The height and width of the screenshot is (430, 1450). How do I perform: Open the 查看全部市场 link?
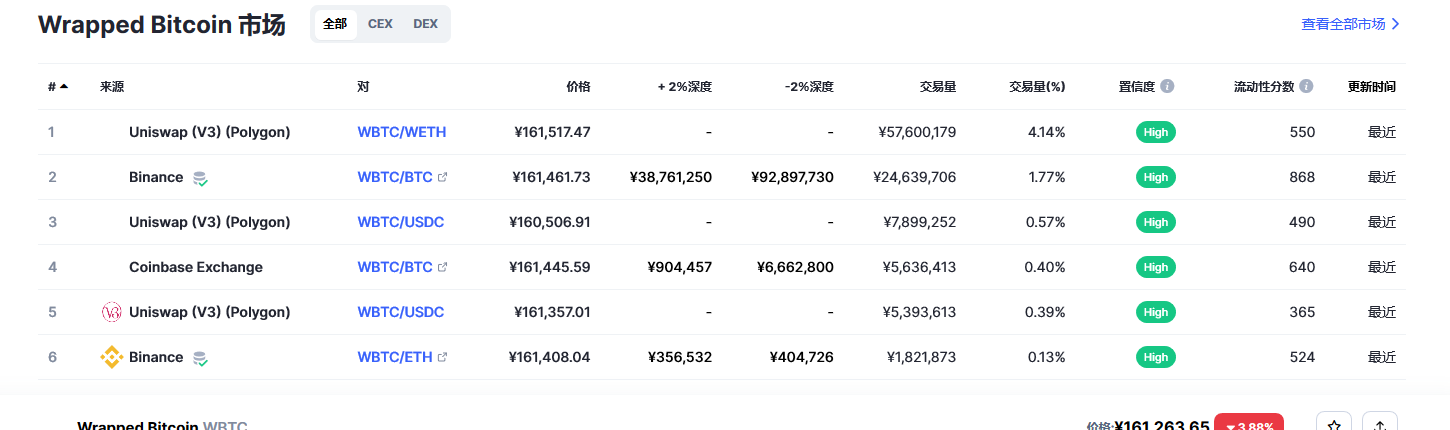pos(1350,24)
